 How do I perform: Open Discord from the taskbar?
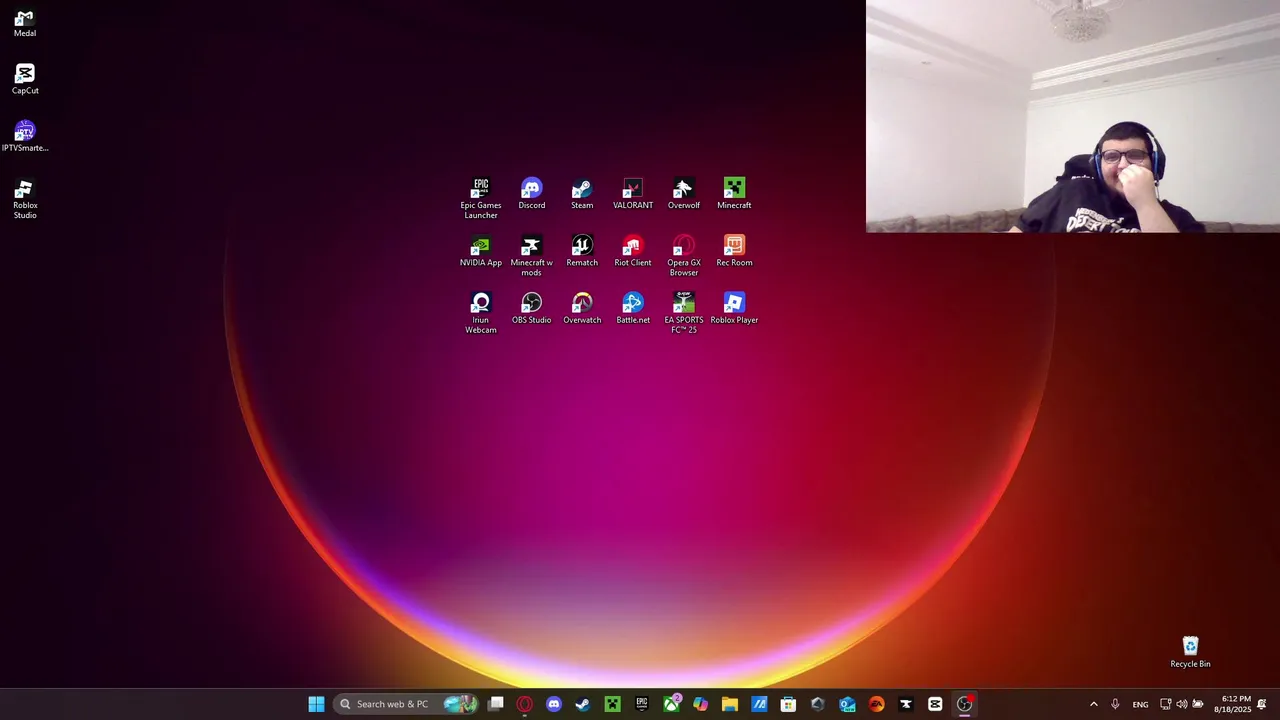pos(554,704)
